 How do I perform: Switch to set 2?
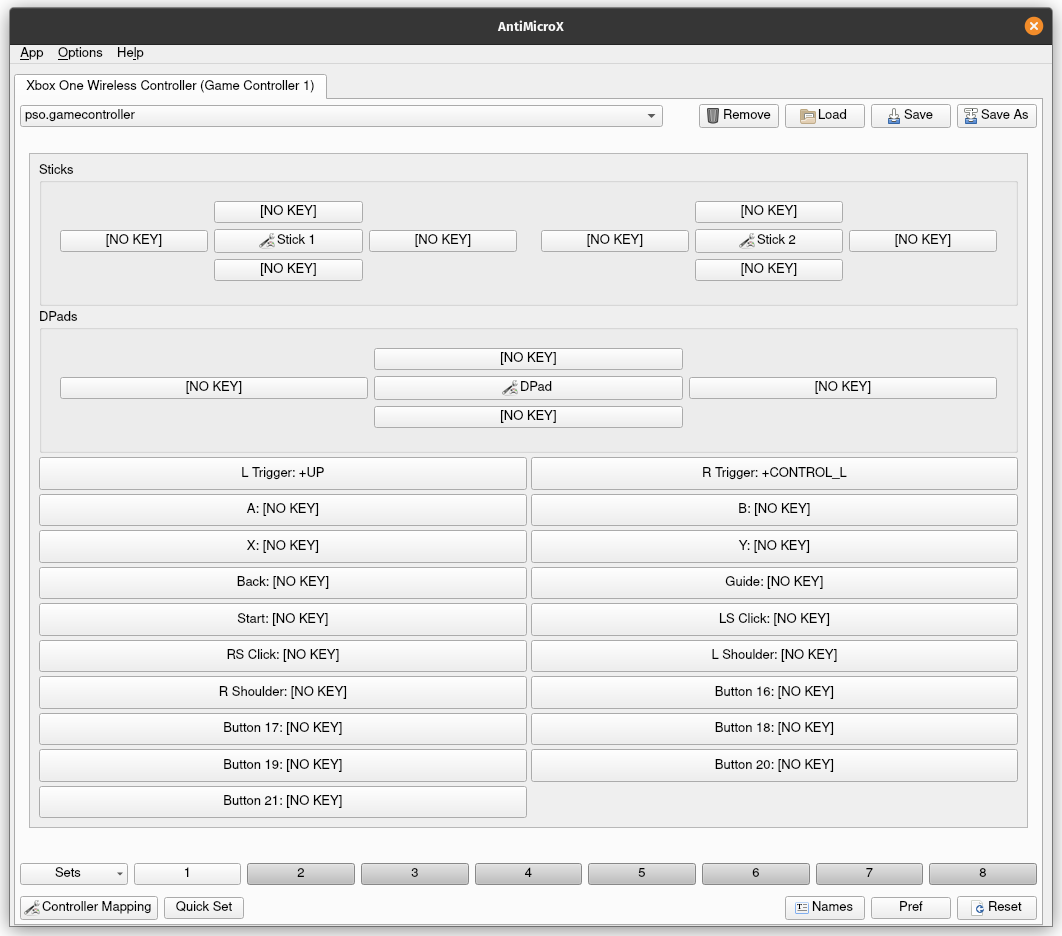coord(301,874)
